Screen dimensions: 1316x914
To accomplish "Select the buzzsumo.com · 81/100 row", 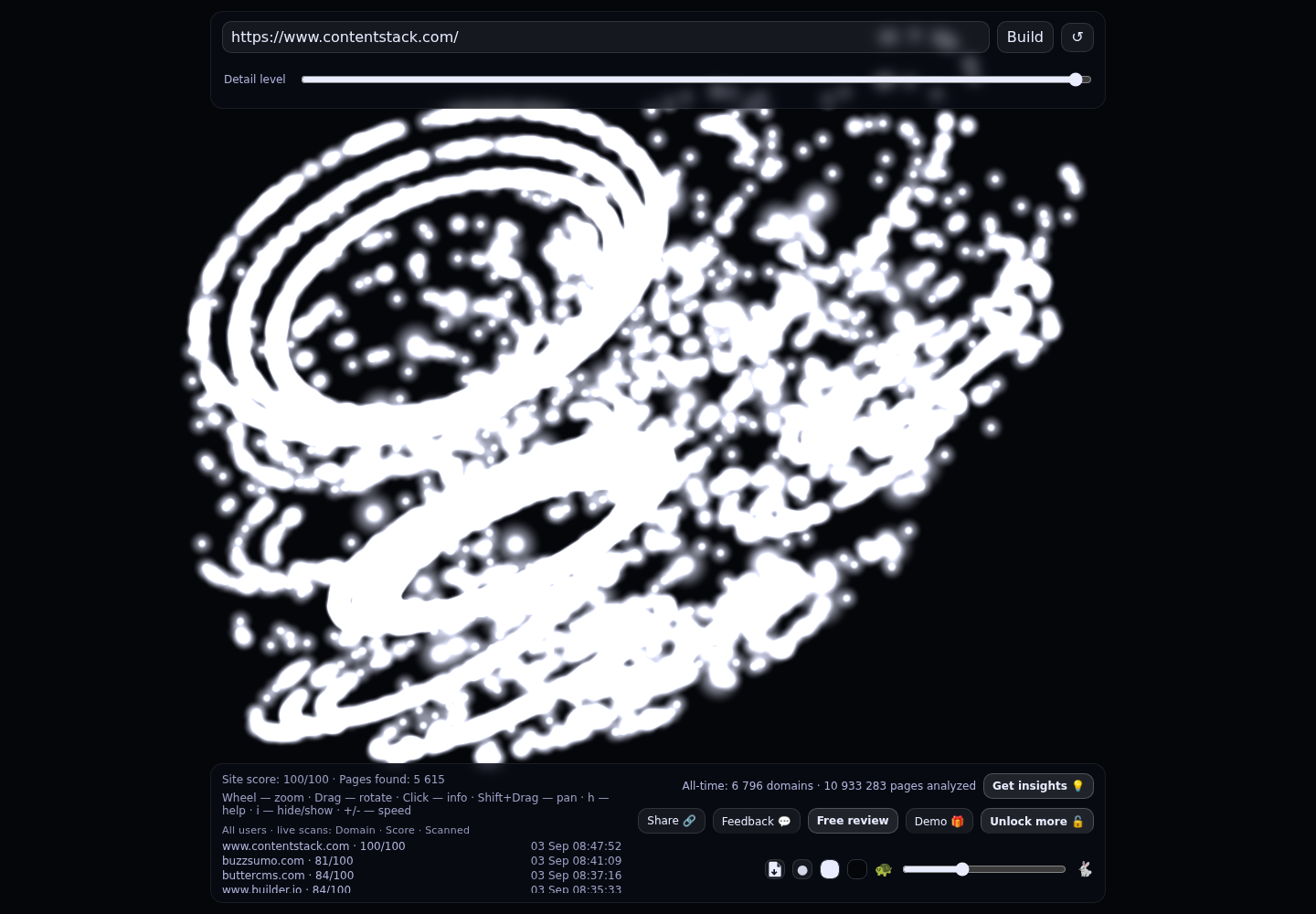I will coord(421,861).
